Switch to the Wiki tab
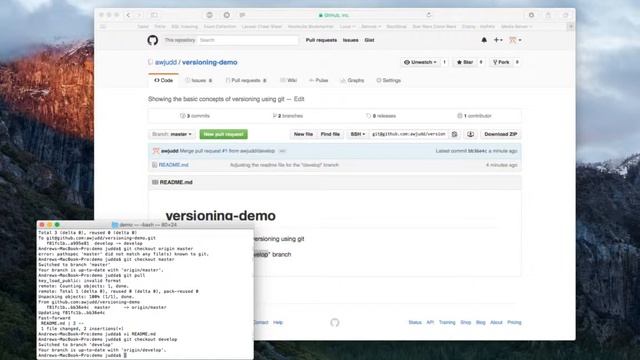The width and height of the screenshot is (640, 360). [289, 80]
